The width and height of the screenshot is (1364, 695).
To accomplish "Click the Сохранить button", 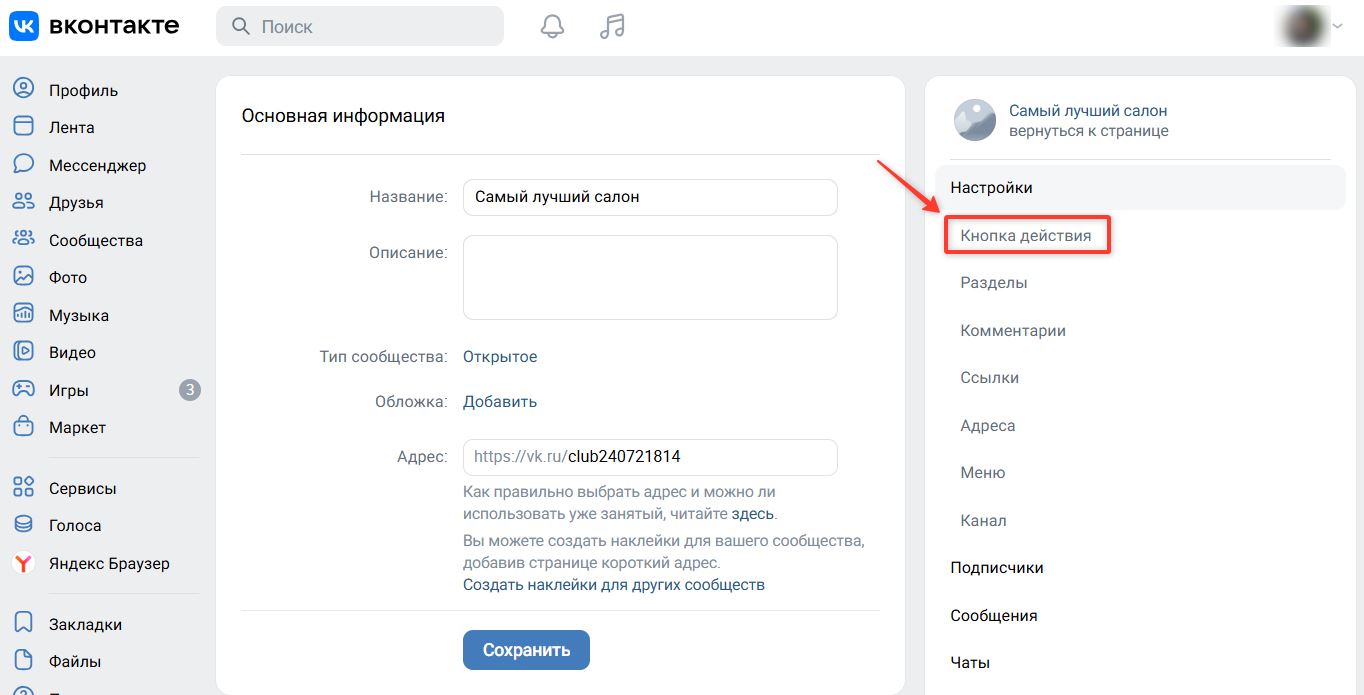I will point(526,650).
